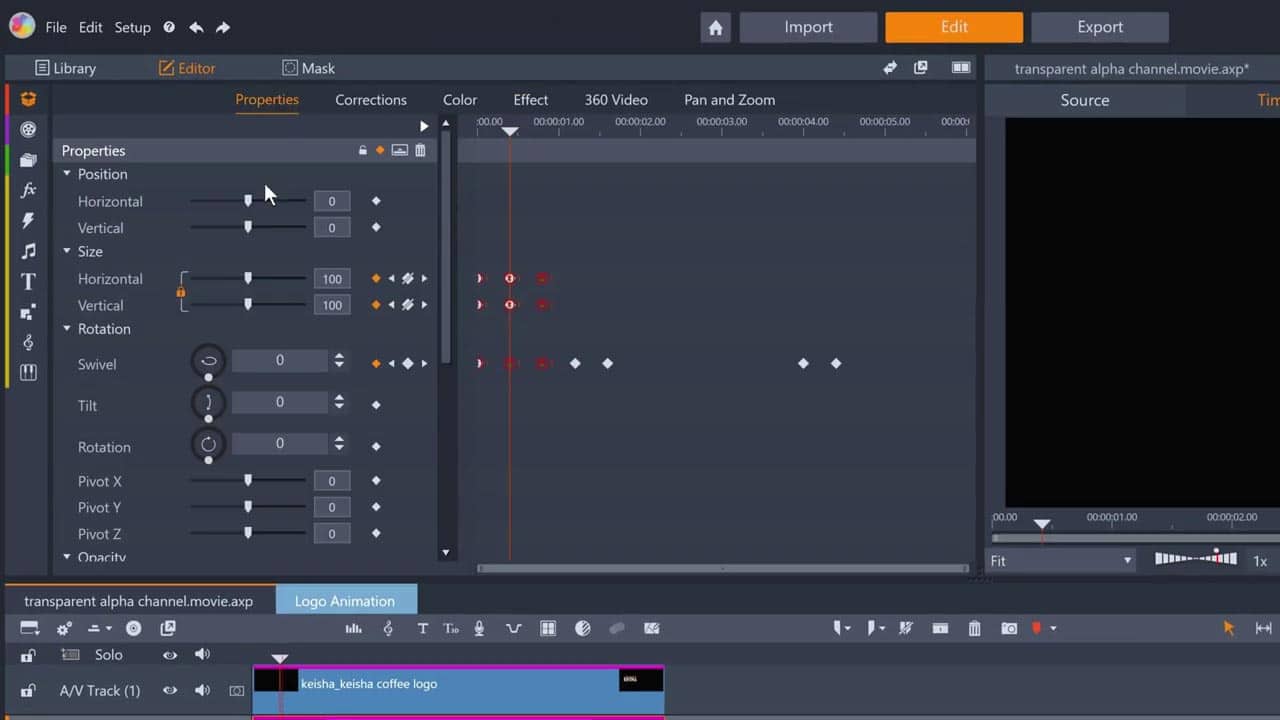Open the Titles category in sidebar
Screen dimensions: 1280x720
point(28,282)
